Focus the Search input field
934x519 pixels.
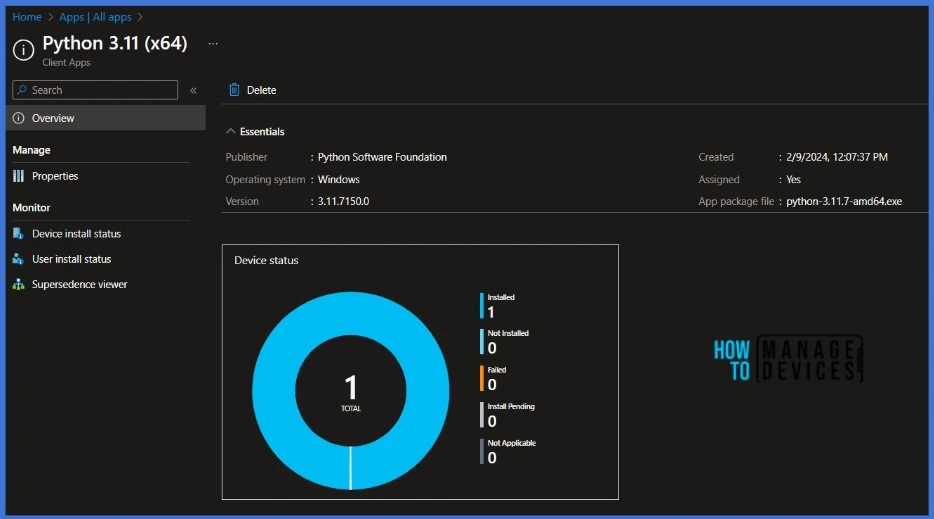(x=95, y=90)
